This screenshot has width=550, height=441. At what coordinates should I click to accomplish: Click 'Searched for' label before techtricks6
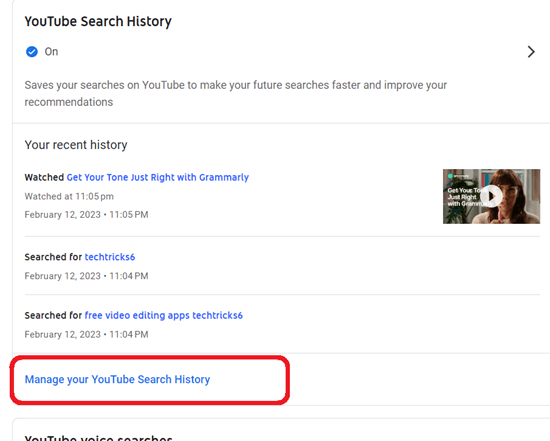click(x=53, y=257)
